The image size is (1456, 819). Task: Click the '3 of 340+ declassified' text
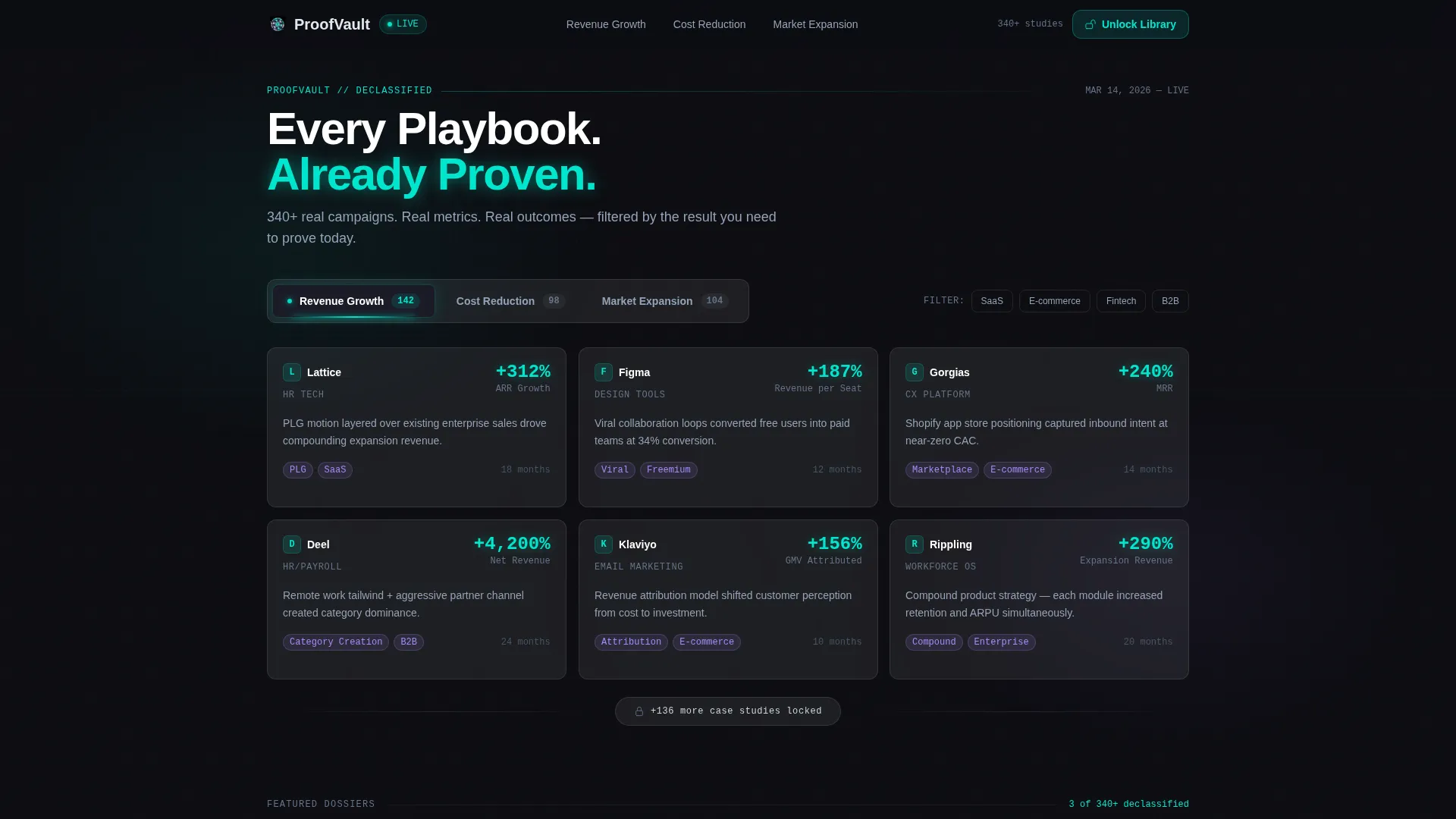tap(1128, 805)
